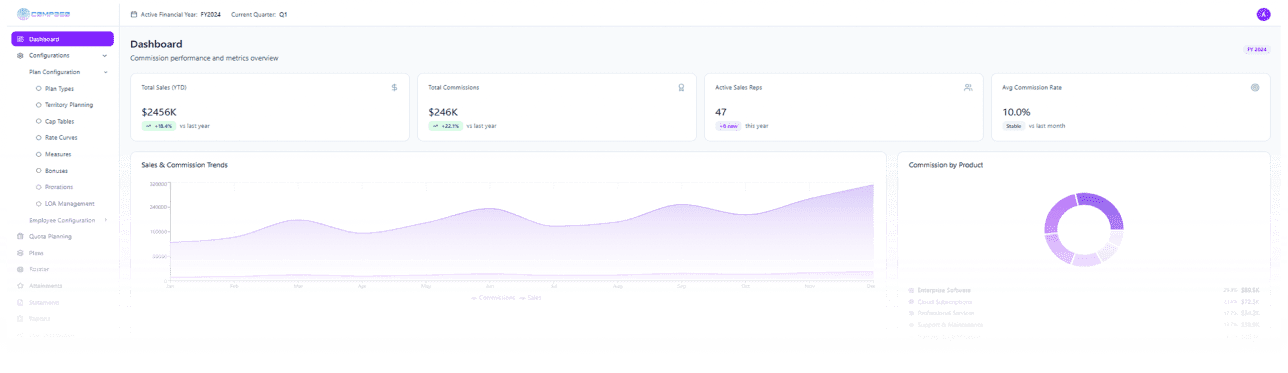
Task: Expand the Employee Configuration chevron
Action: tap(105, 220)
